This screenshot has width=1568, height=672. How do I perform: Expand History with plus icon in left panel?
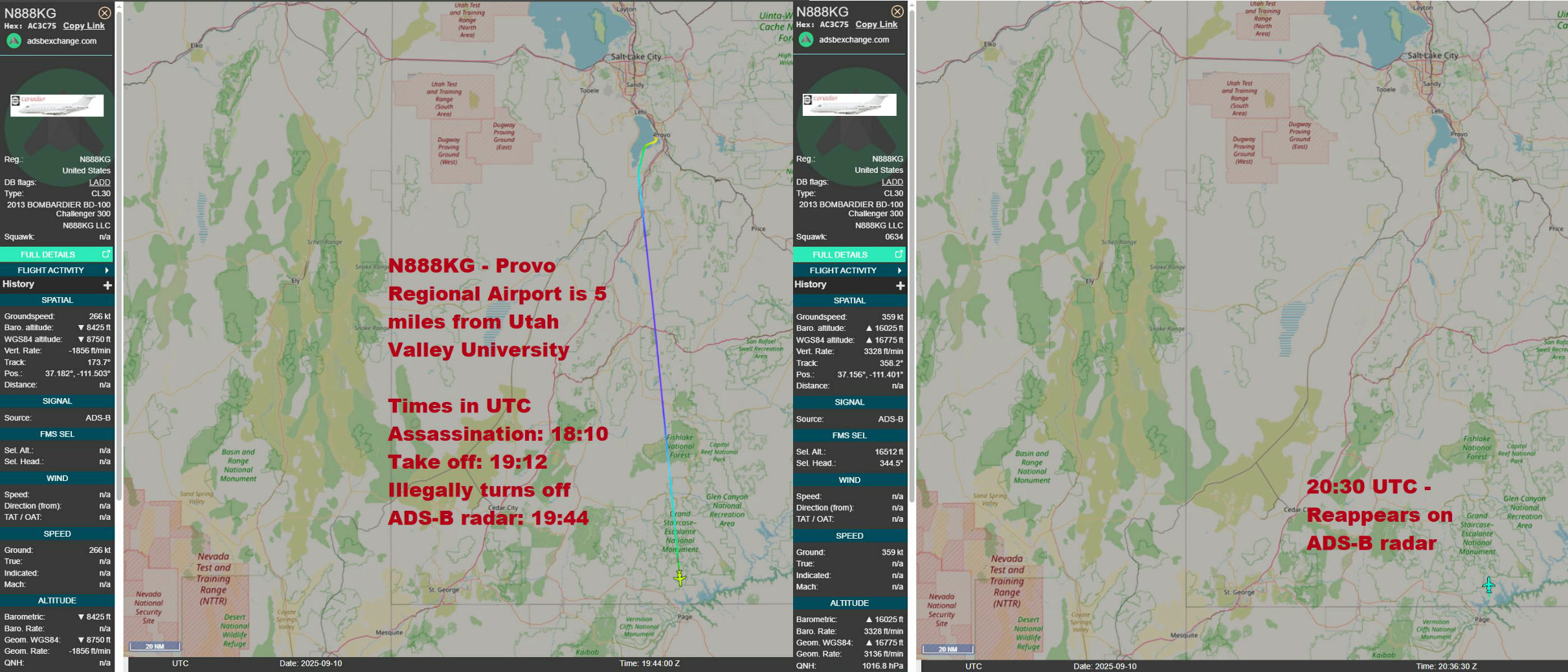click(x=107, y=285)
